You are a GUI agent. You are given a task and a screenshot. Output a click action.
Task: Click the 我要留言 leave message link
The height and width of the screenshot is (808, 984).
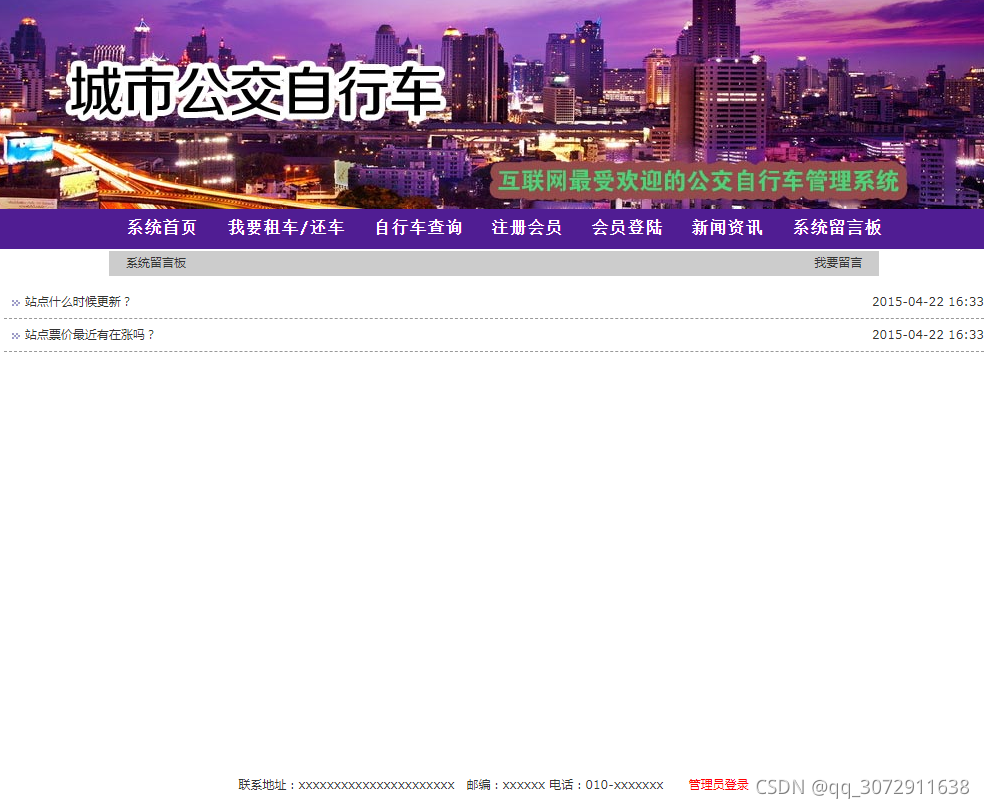tap(836, 262)
